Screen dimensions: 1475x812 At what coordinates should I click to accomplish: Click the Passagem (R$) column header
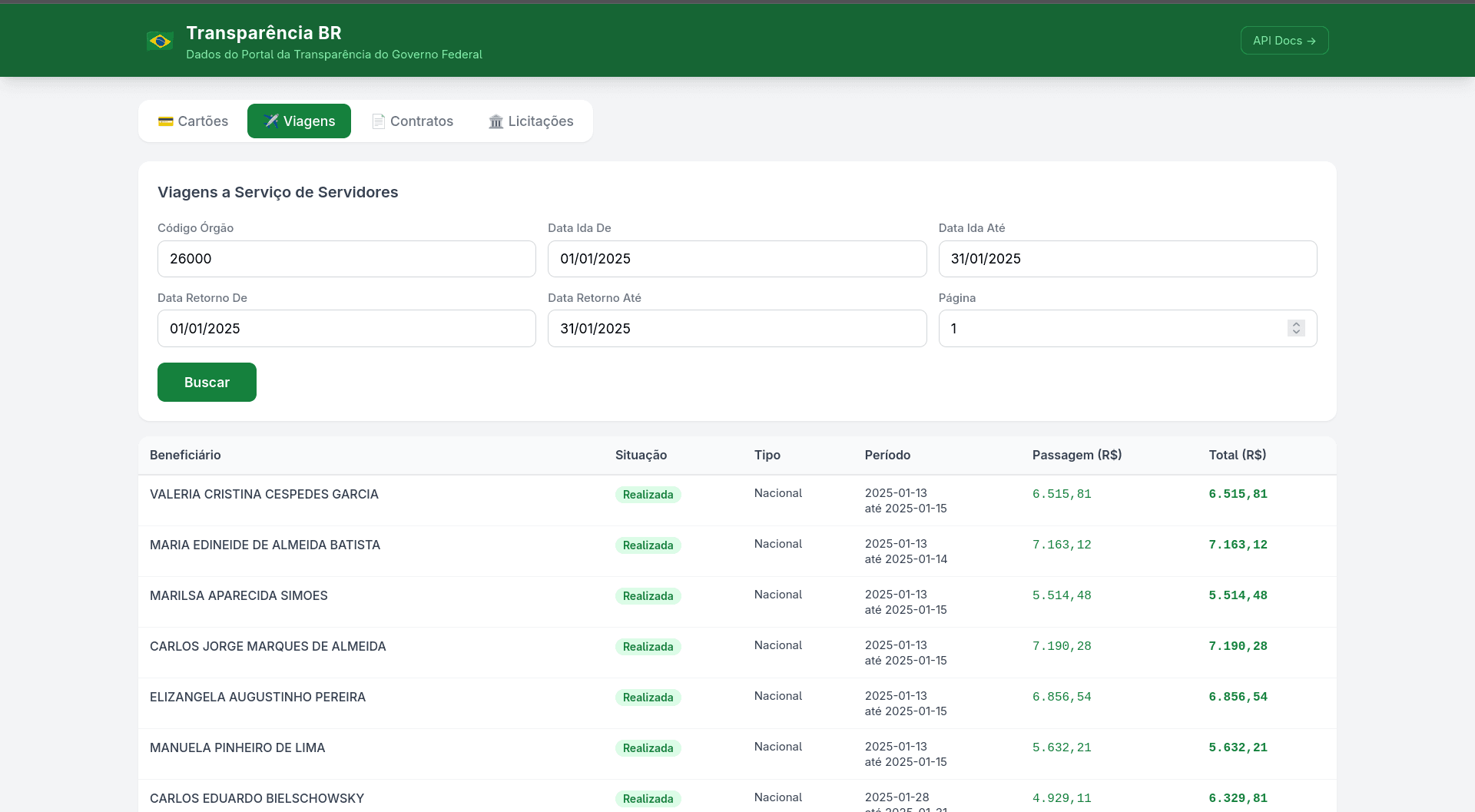pyautogui.click(x=1077, y=456)
